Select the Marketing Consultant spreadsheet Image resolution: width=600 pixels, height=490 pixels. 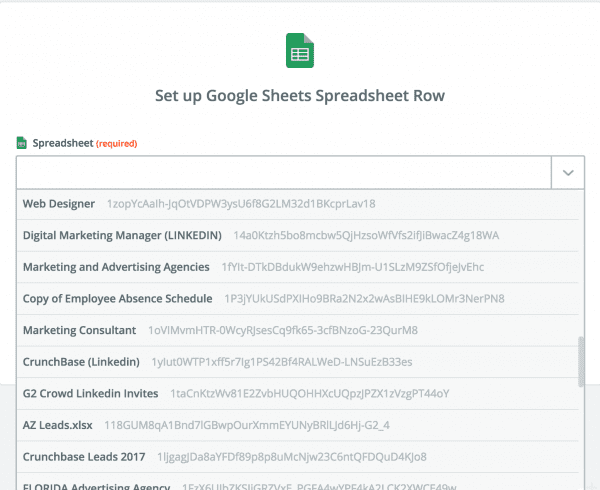point(298,330)
